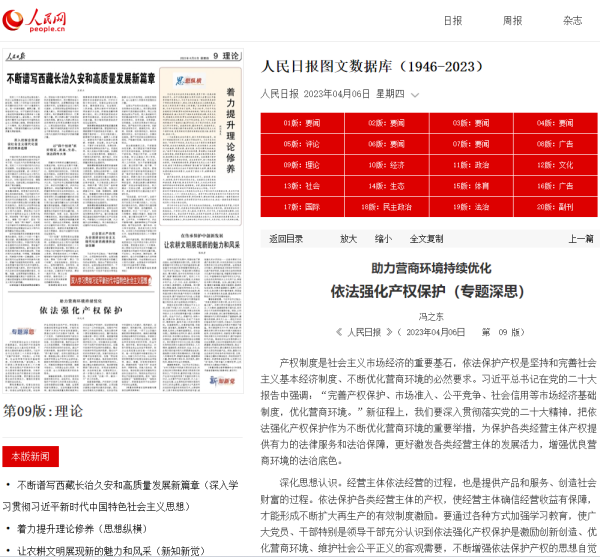
Task: Go to page 15版：体育
Action: (471, 186)
